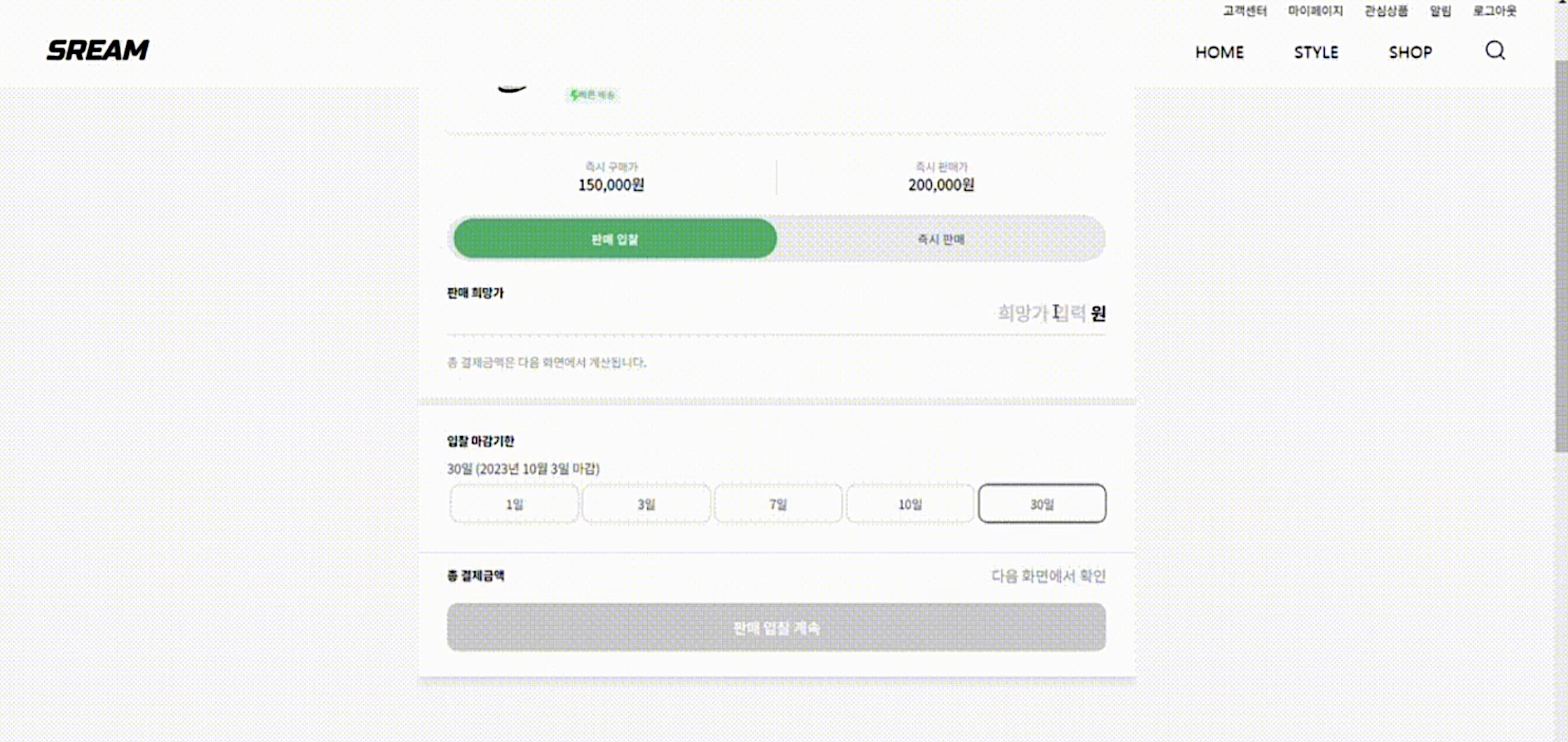Open the HOME menu
Viewport: 1568px width, 742px height.
click(x=1219, y=52)
